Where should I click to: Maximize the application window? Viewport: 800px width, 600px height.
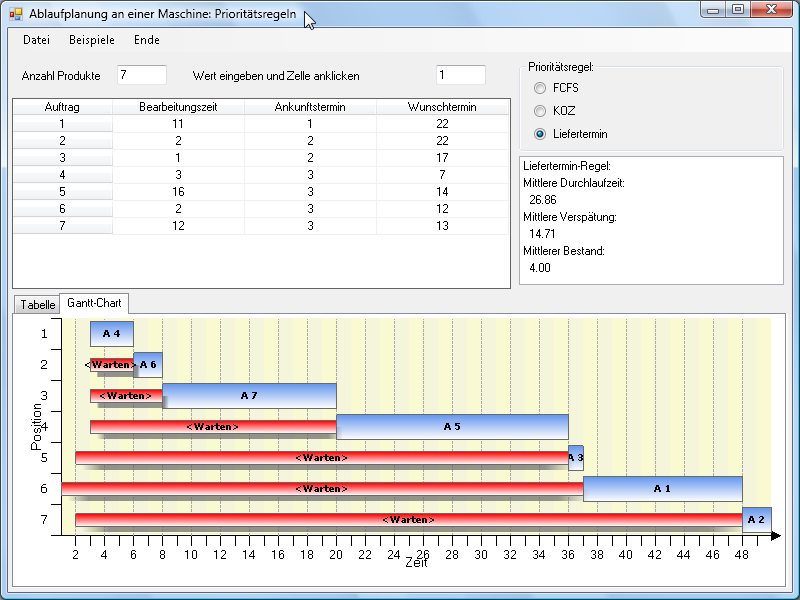pyautogui.click(x=739, y=10)
